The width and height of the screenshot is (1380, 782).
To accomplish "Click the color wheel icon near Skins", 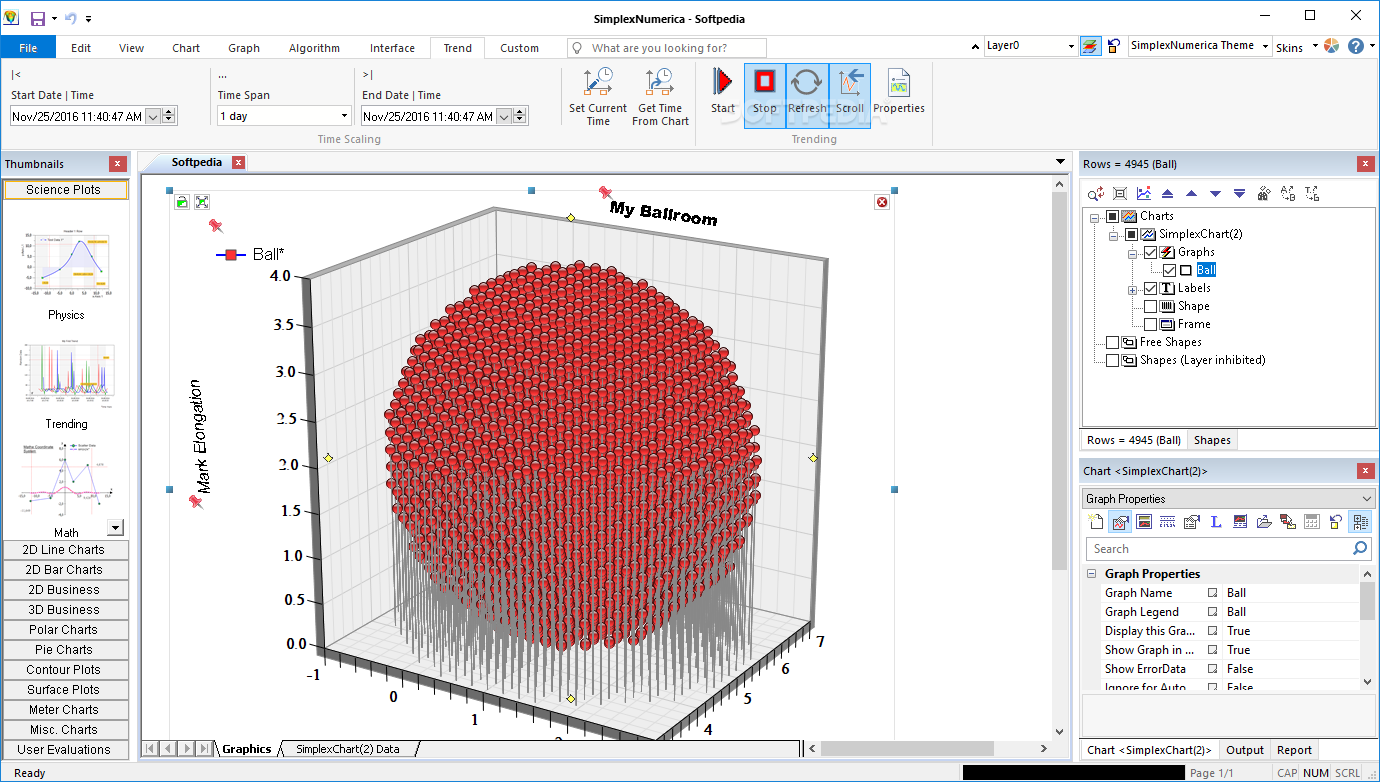I will tap(1331, 46).
